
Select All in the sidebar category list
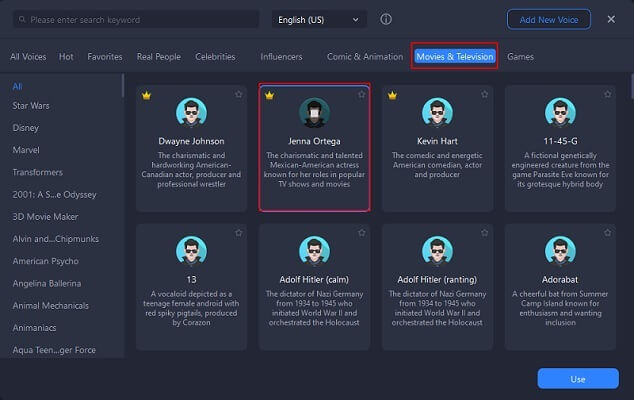(x=17, y=86)
